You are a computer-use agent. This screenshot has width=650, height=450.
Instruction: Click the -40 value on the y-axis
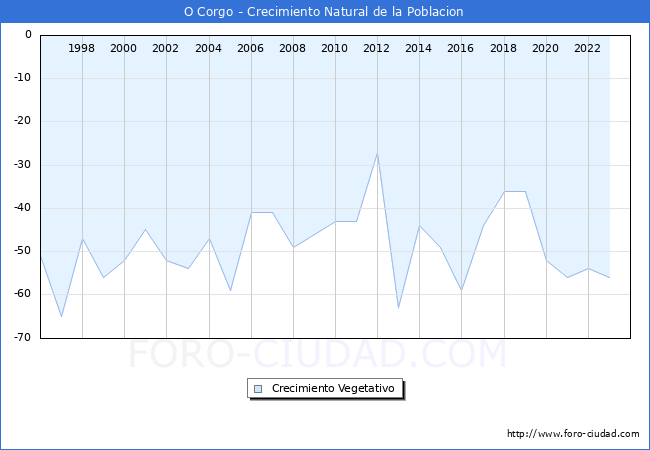tap(22, 207)
